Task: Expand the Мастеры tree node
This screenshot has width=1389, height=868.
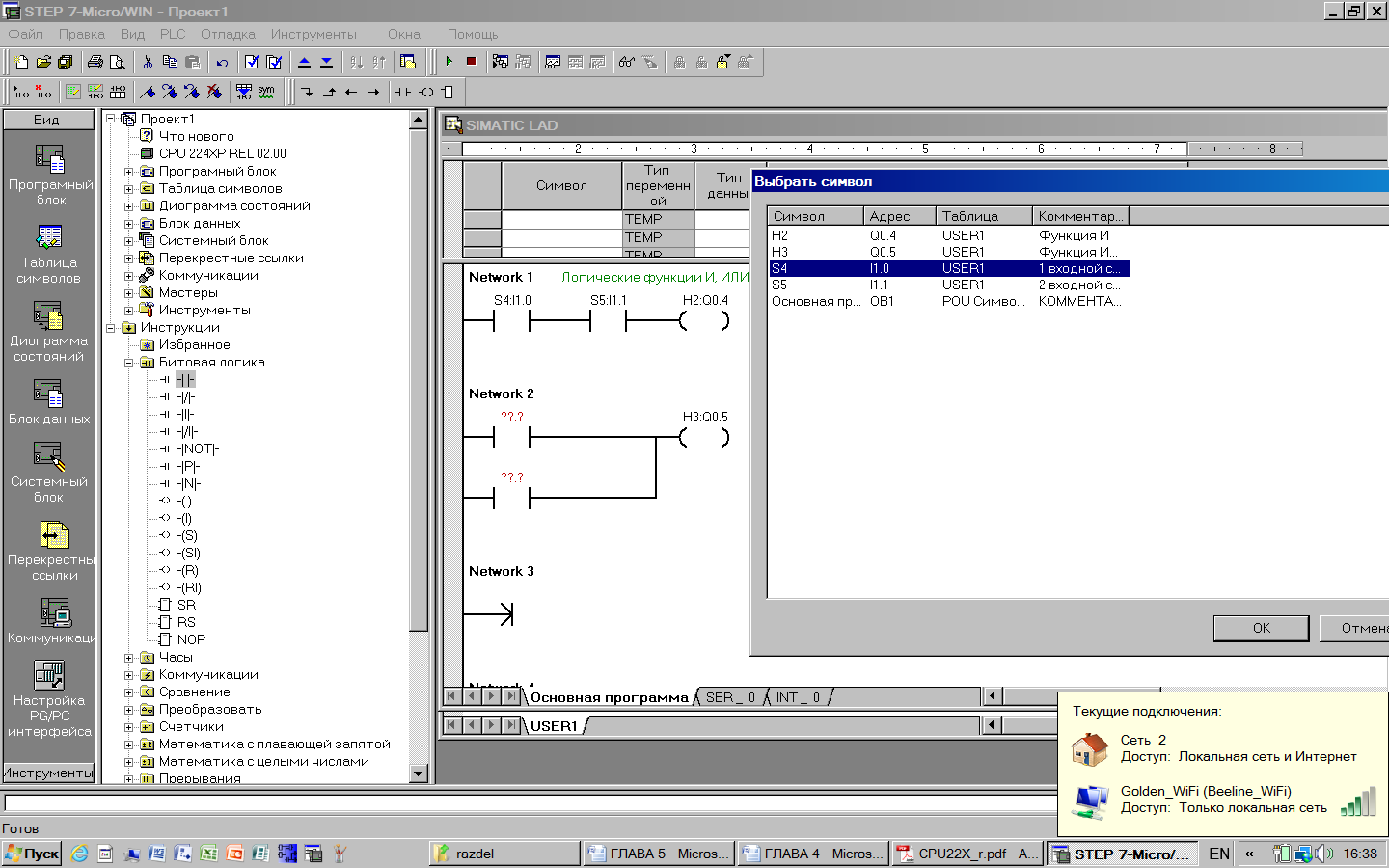Action: tap(128, 293)
